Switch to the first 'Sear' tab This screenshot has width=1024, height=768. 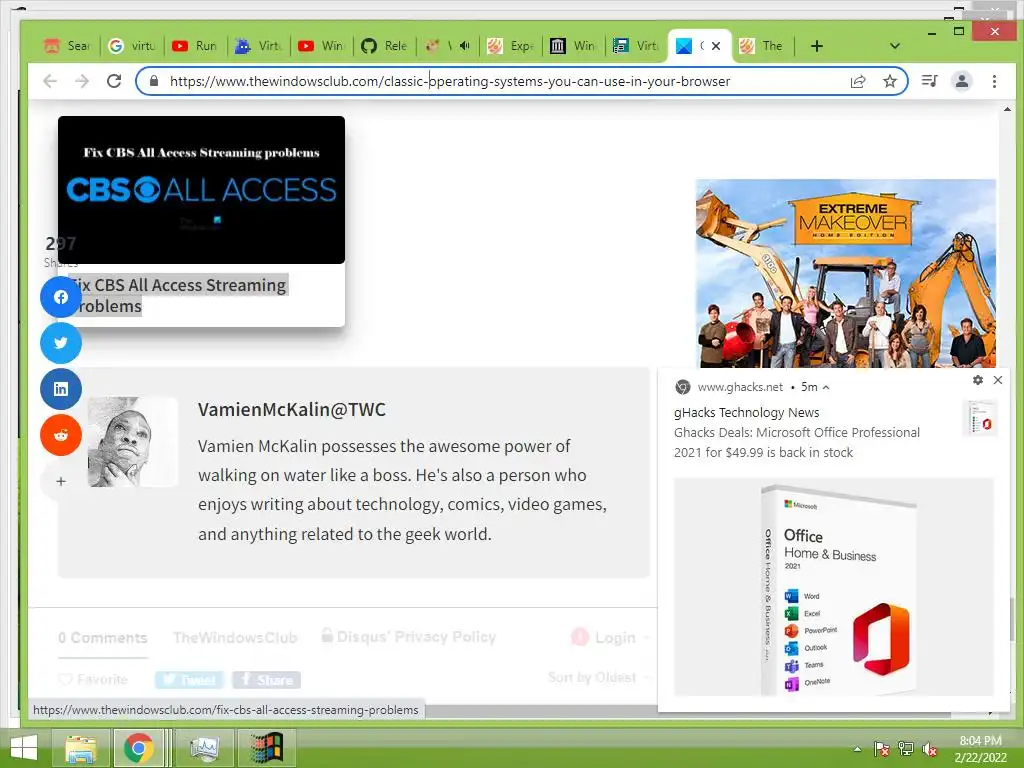tap(68, 46)
